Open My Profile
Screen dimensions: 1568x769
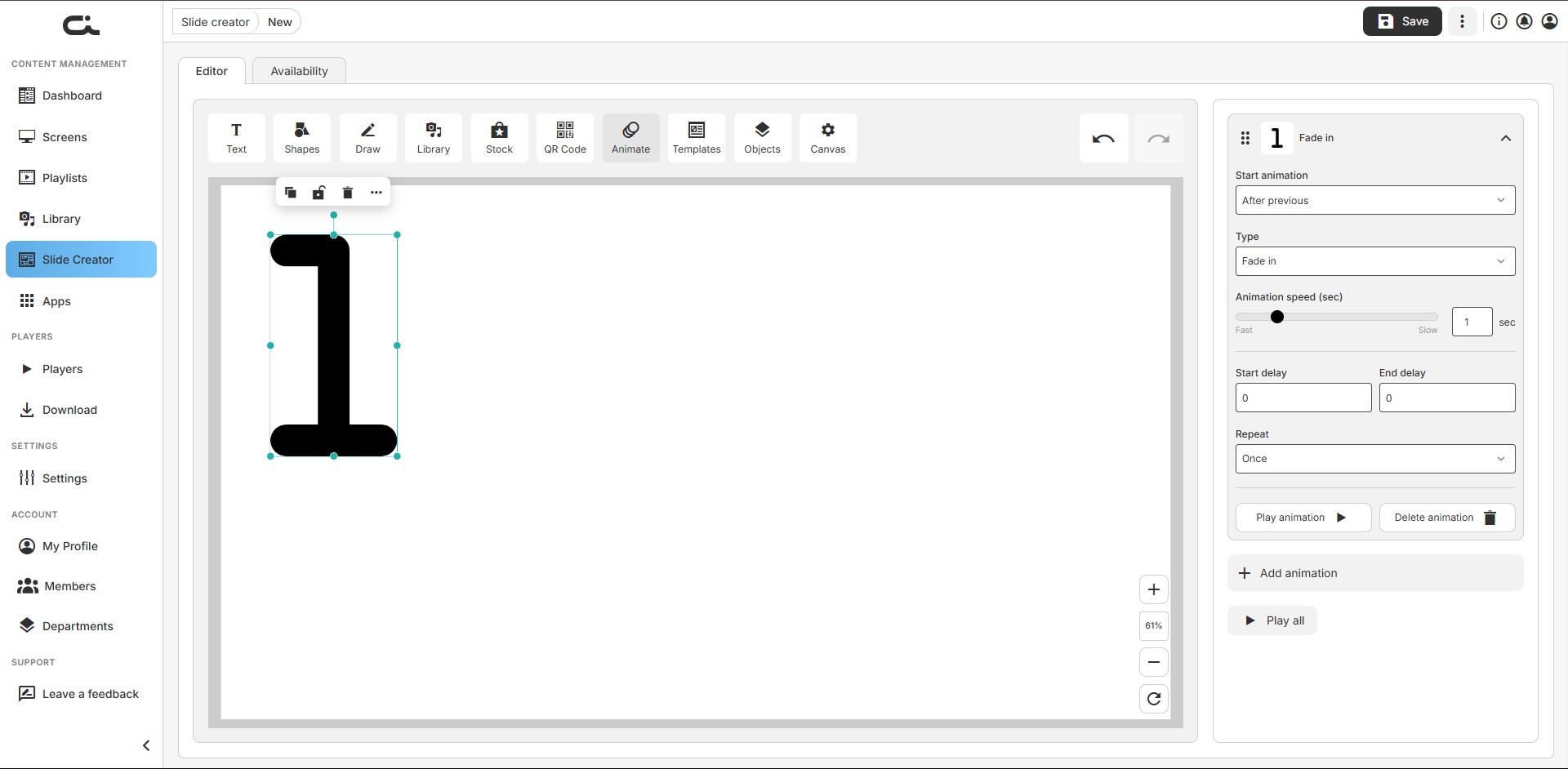coord(81,546)
